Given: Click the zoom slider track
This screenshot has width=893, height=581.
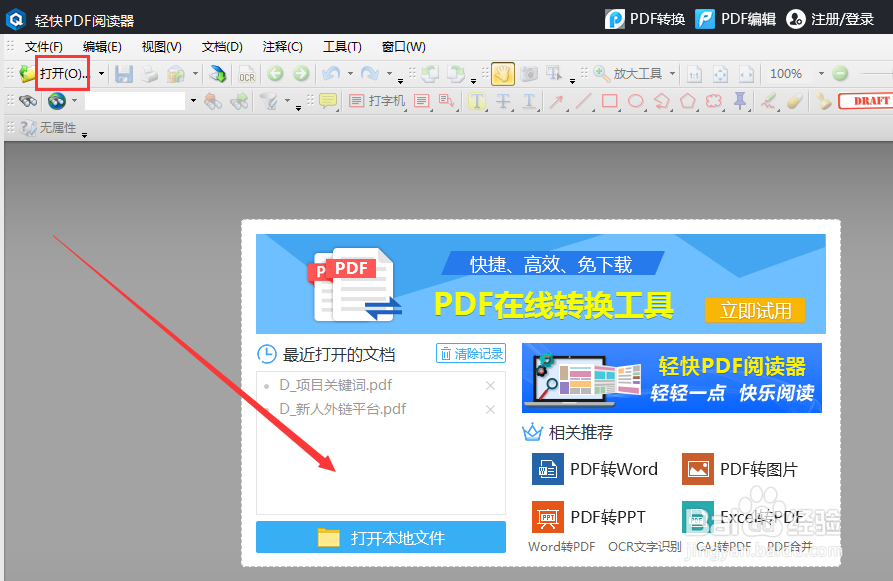Looking at the screenshot, I should coord(876,73).
